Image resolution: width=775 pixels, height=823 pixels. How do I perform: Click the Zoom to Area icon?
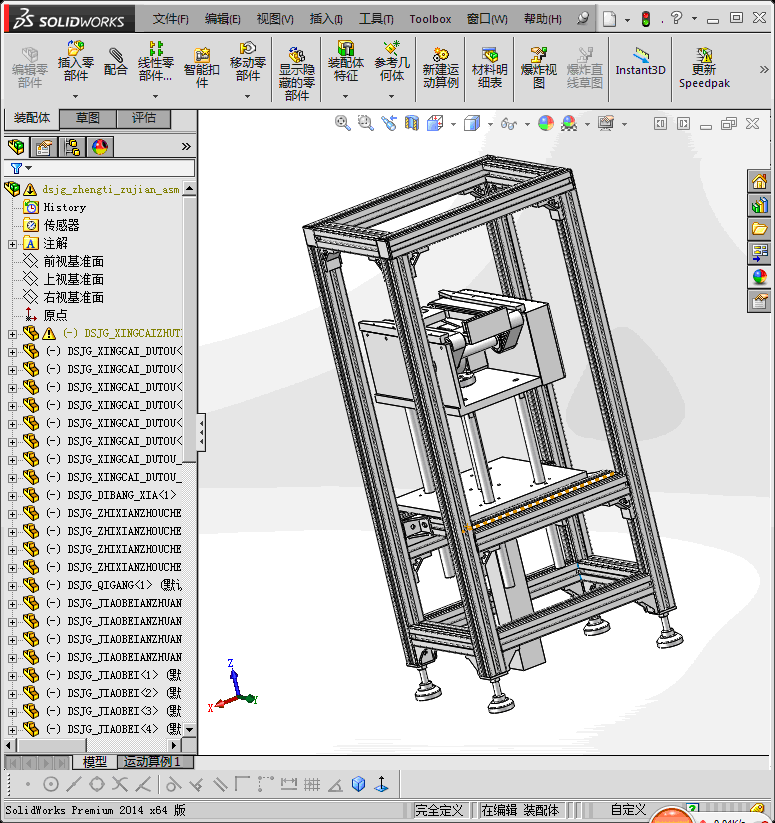click(x=365, y=123)
